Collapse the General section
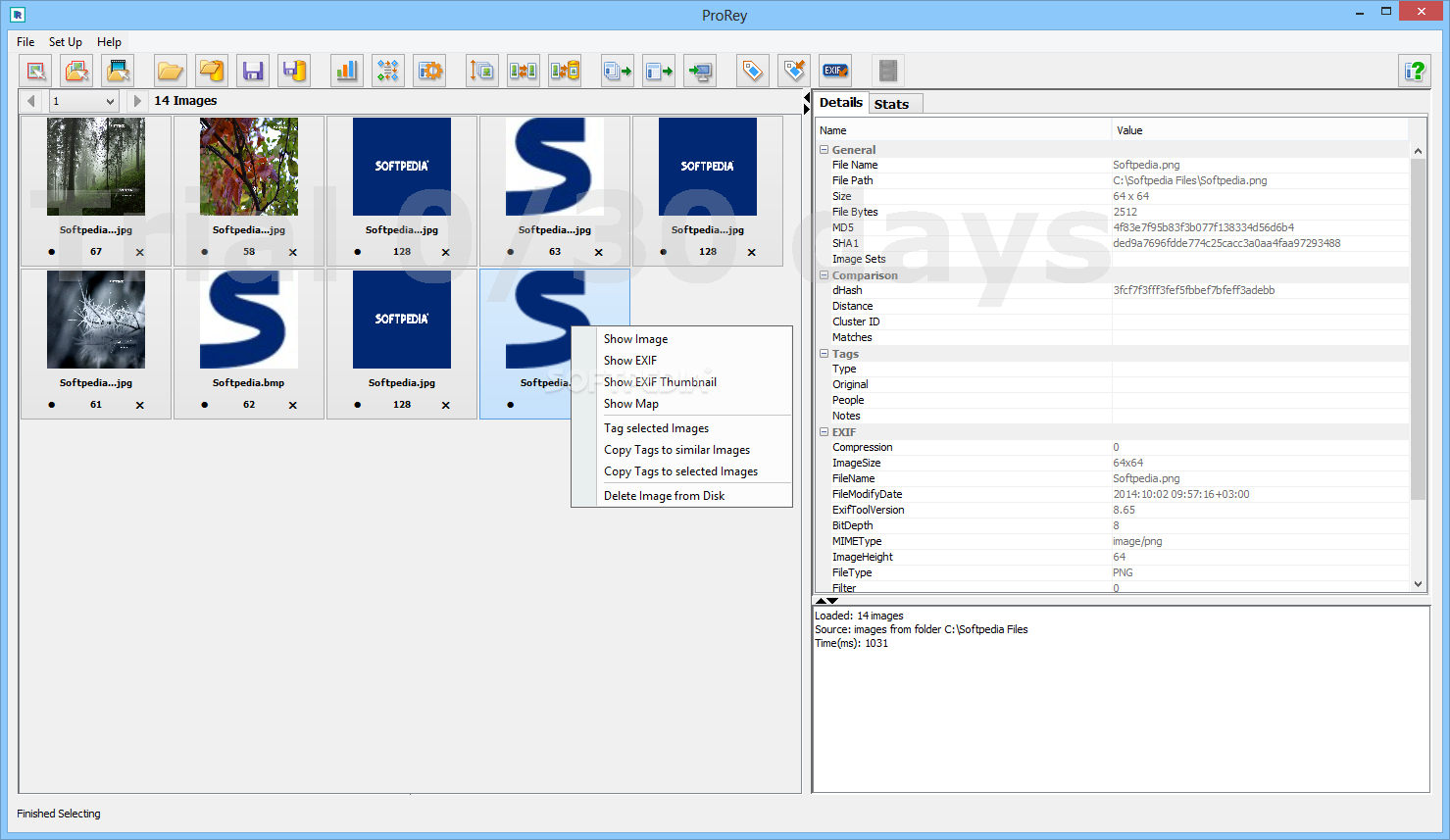This screenshot has width=1450, height=840. pos(824,150)
